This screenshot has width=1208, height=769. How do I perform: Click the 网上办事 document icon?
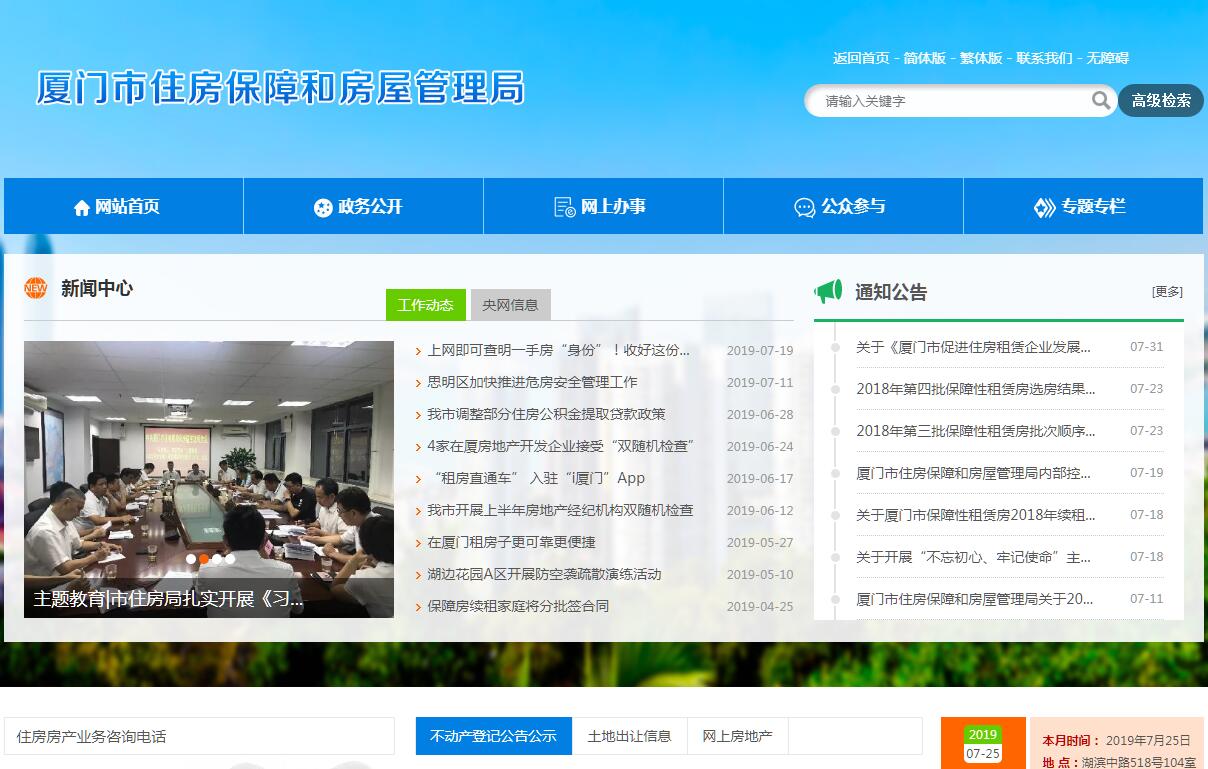pos(565,207)
